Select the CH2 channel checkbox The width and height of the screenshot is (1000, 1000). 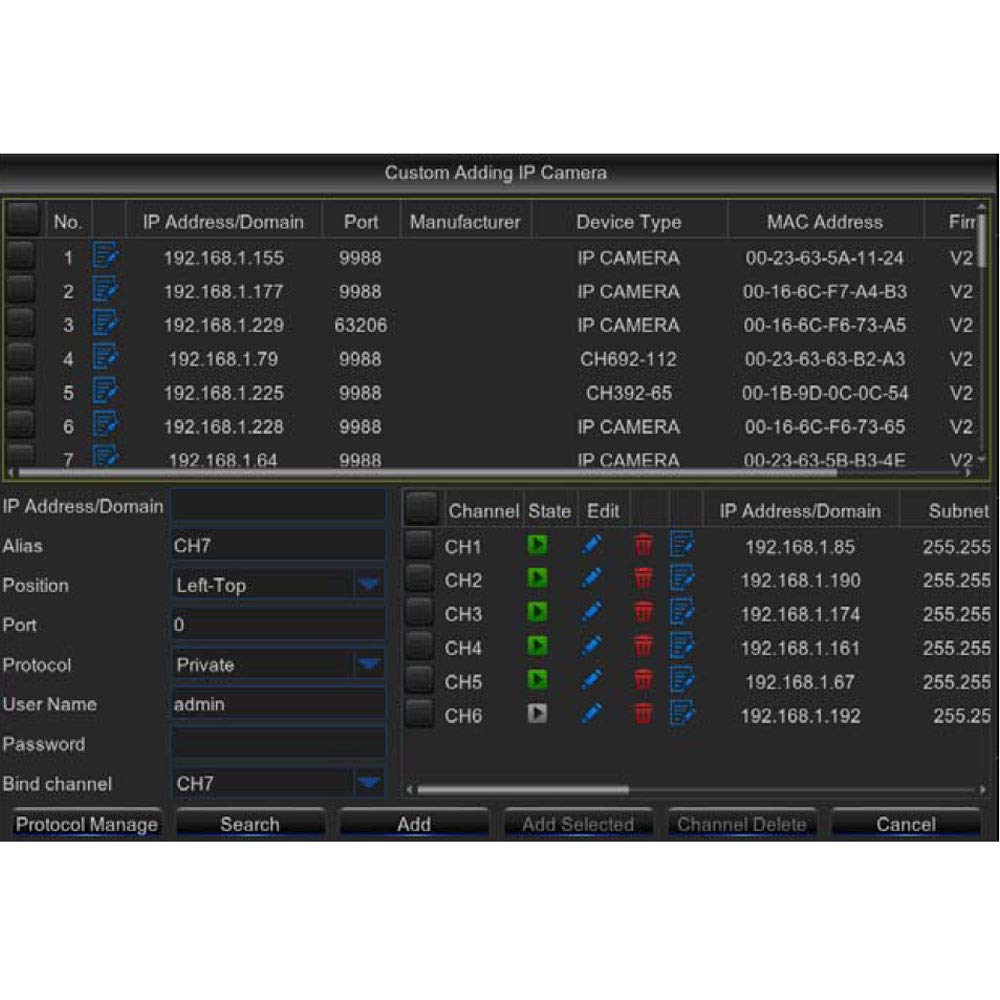[422, 580]
